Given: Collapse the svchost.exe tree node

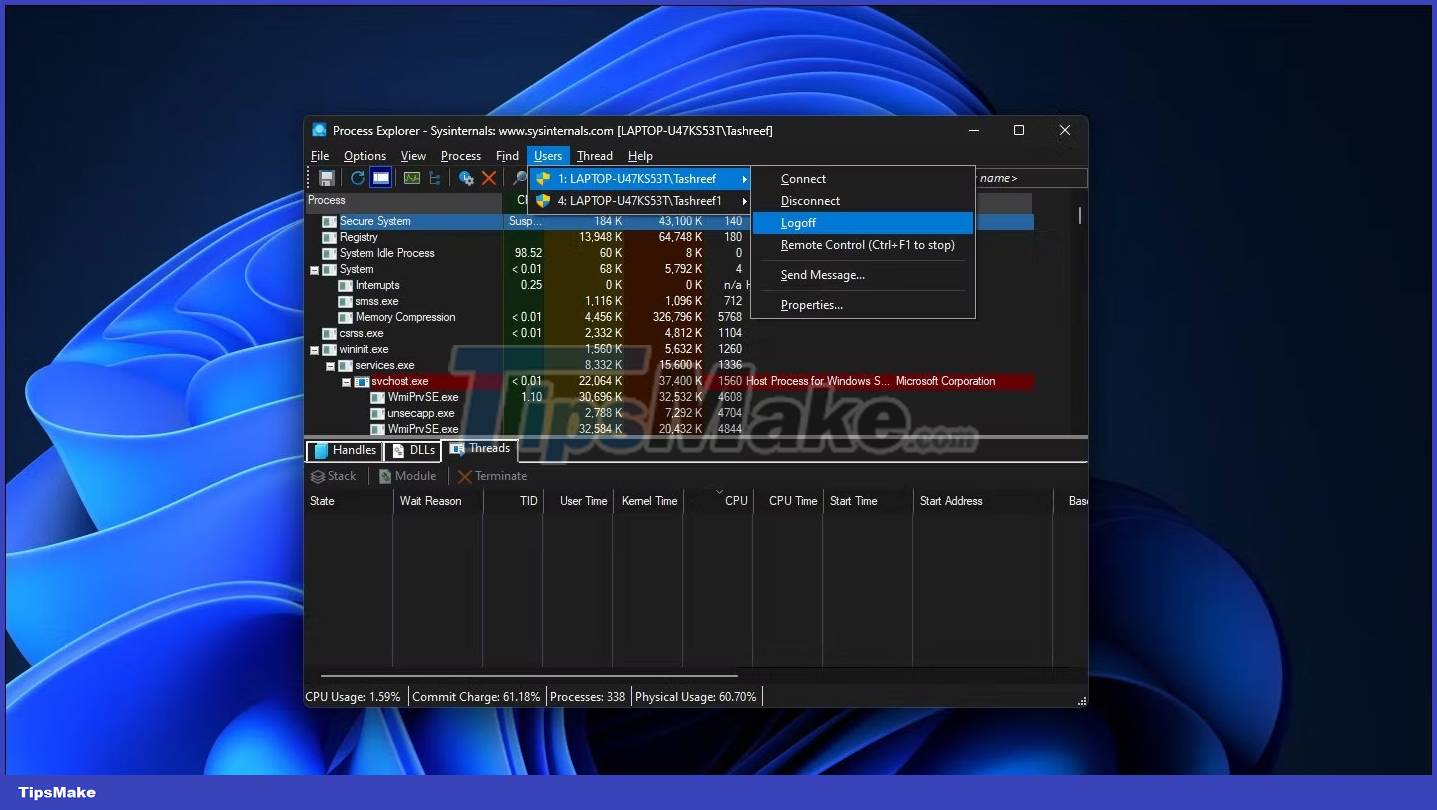Looking at the screenshot, I should (x=346, y=382).
